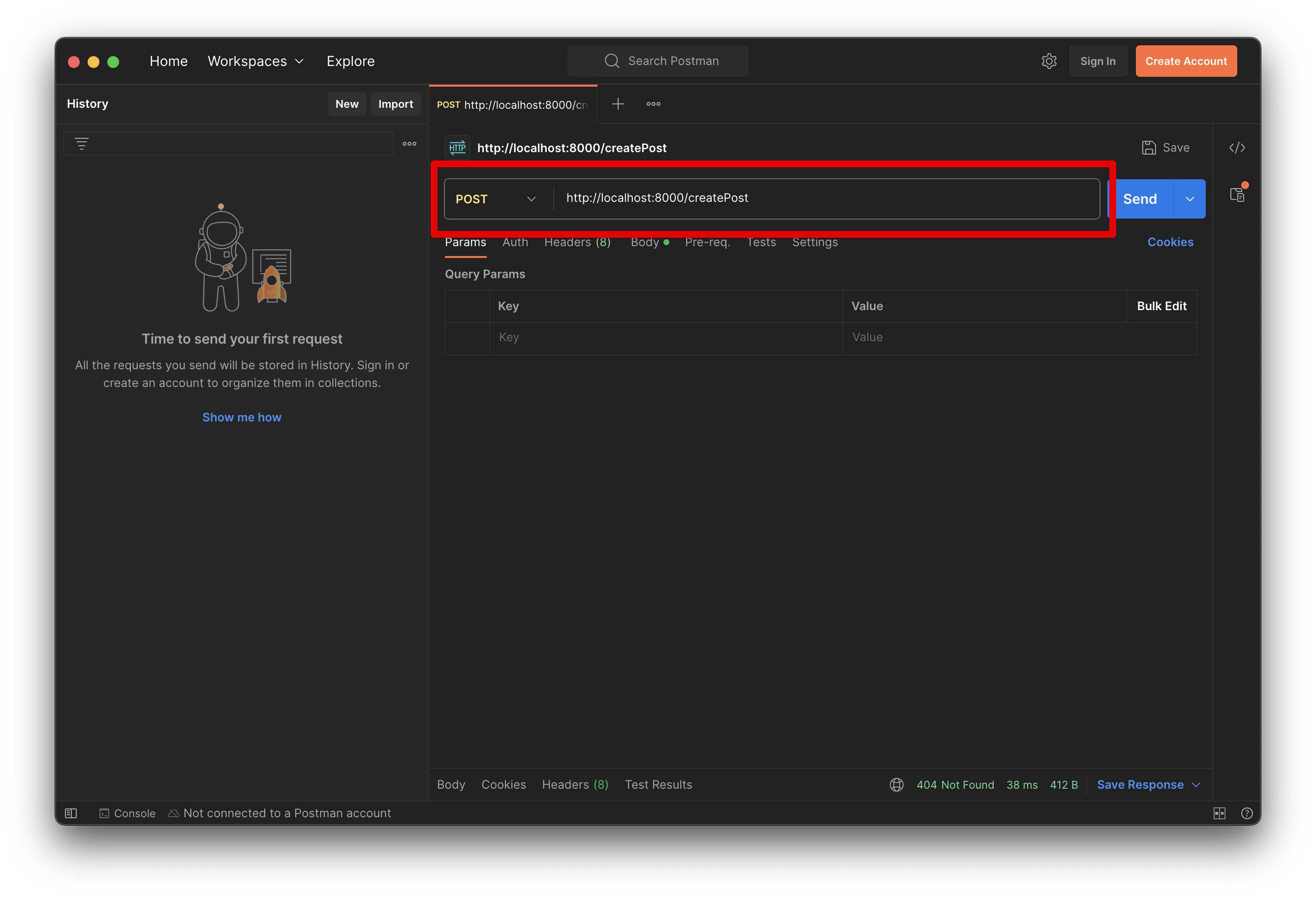The width and height of the screenshot is (1316, 898).
Task: Open the Save Response dropdown
Action: pyautogui.click(x=1148, y=785)
